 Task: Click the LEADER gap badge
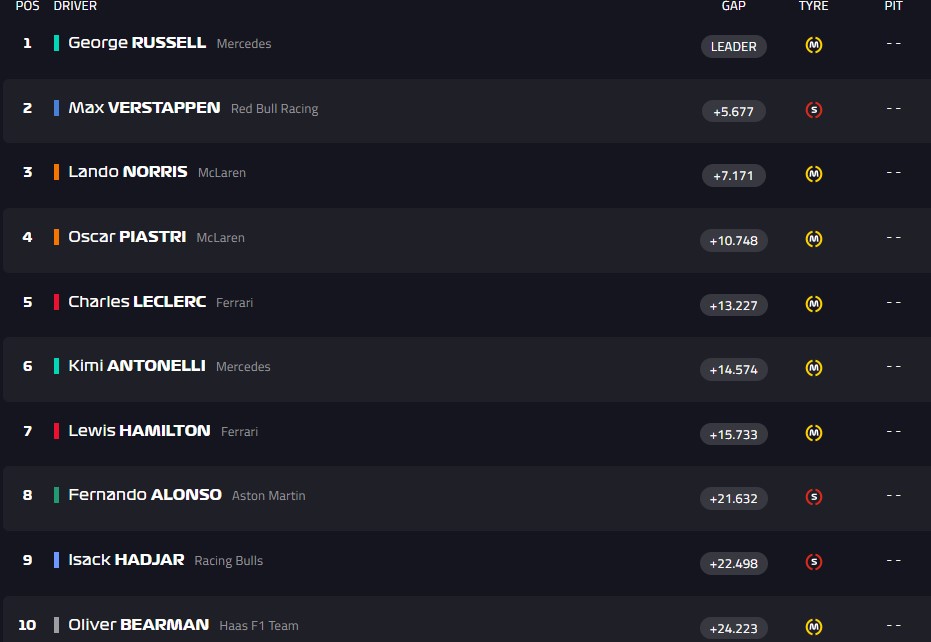tap(734, 46)
